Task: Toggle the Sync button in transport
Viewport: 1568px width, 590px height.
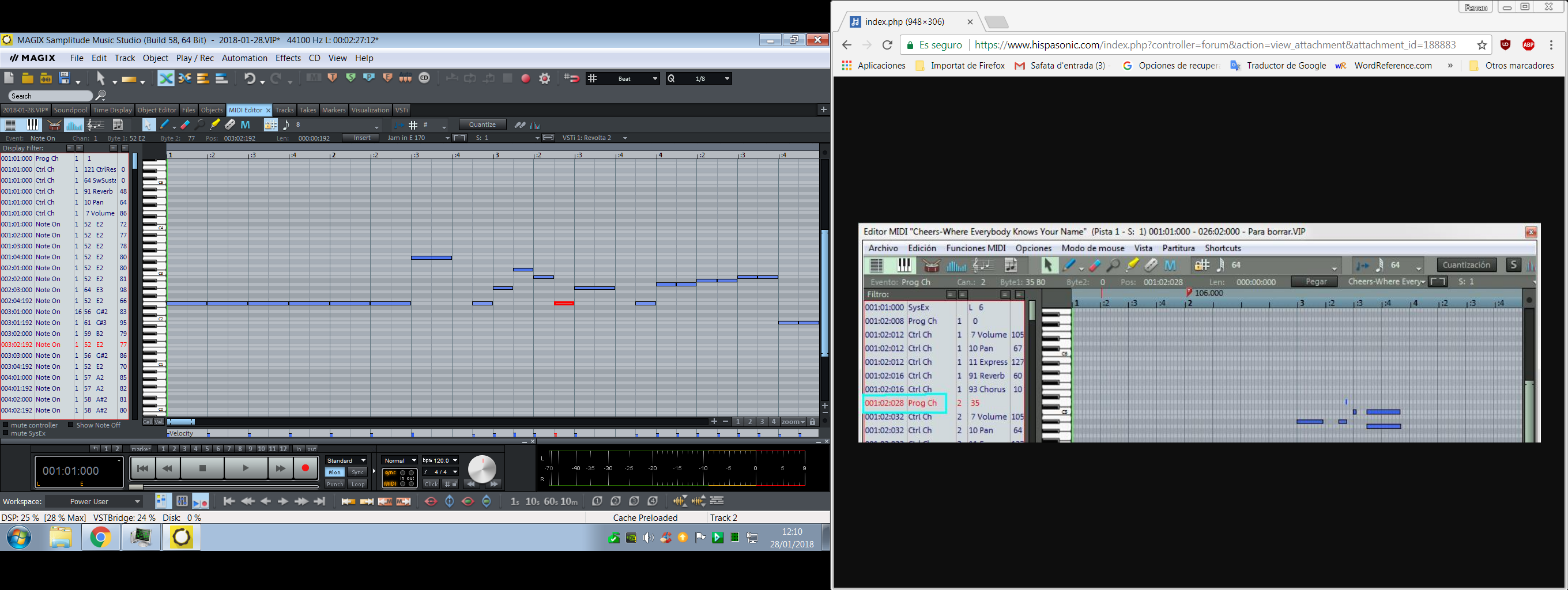Action: [358, 472]
